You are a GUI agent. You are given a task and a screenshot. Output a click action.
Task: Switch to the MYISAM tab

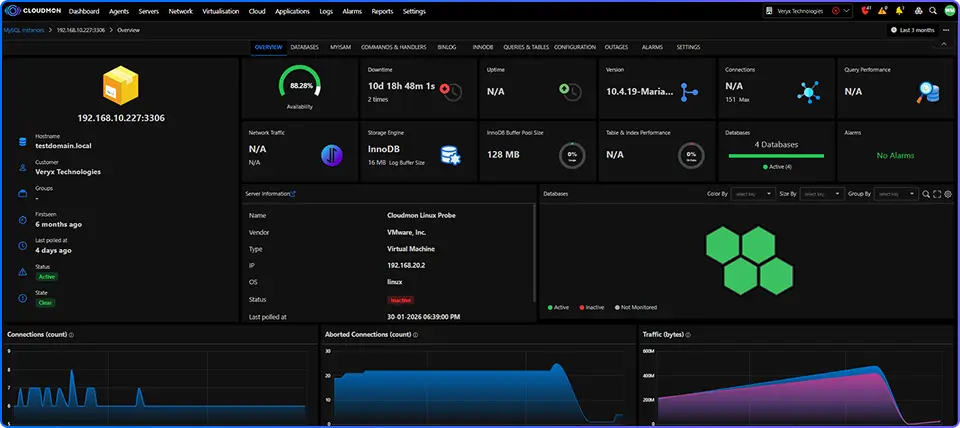point(340,47)
